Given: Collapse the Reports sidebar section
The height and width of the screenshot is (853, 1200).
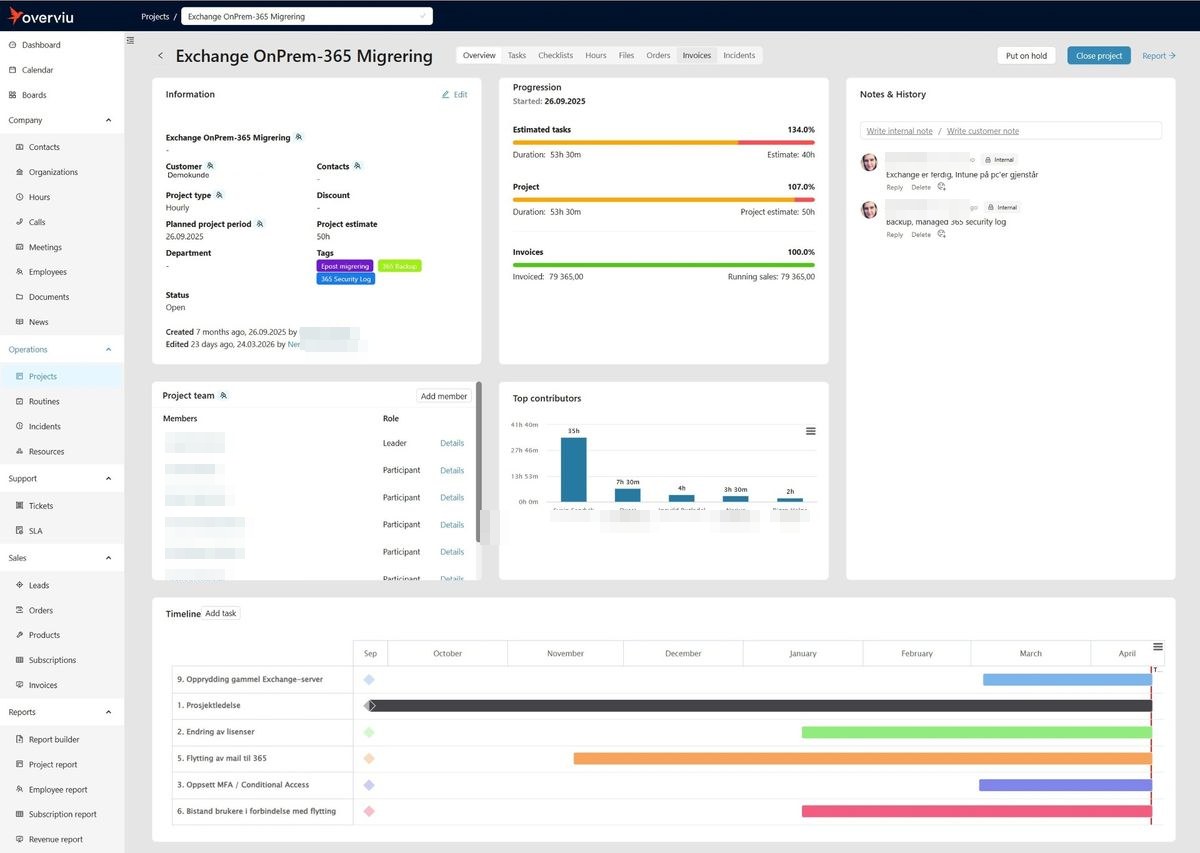Looking at the screenshot, I should pos(108,712).
